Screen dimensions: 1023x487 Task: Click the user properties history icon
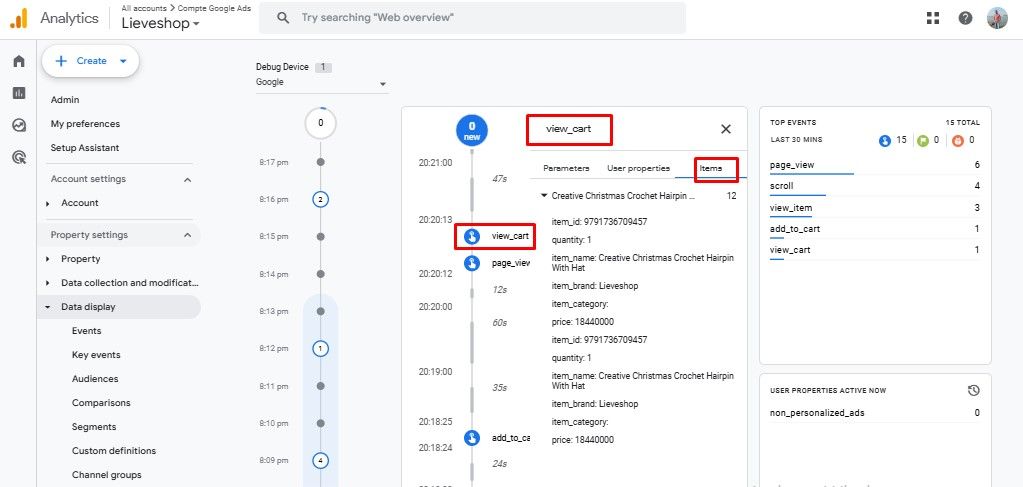973,390
